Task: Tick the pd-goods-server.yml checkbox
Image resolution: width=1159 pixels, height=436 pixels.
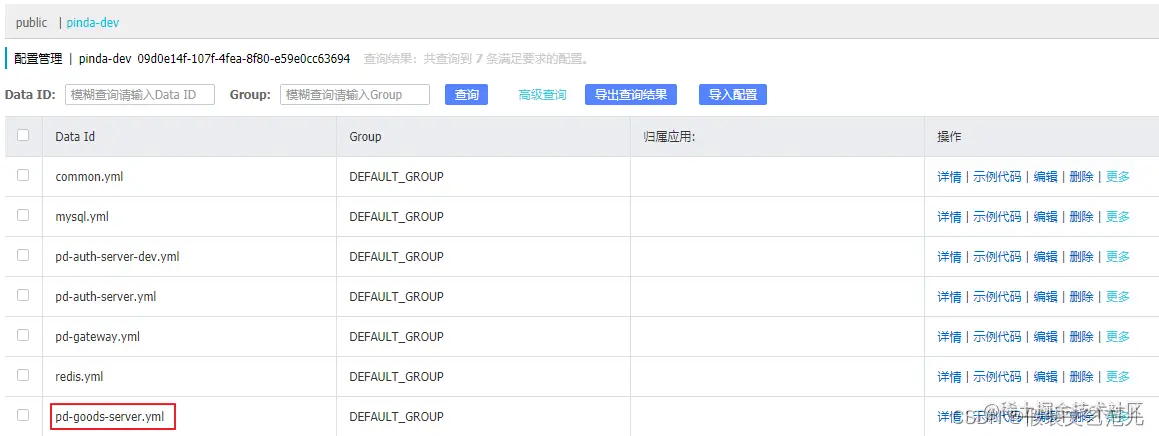Action: click(x=23, y=415)
